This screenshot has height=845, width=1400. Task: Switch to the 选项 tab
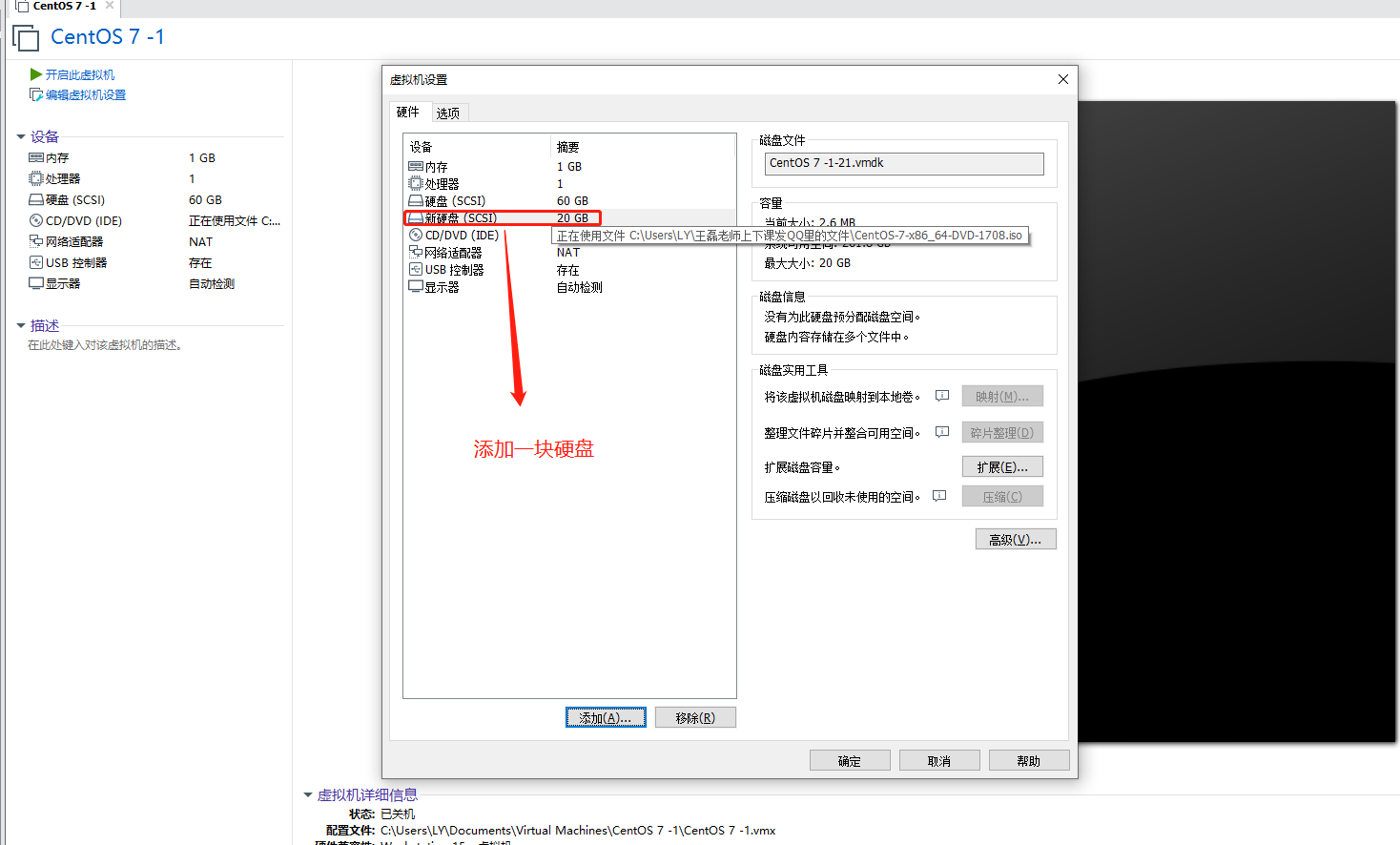point(448,113)
